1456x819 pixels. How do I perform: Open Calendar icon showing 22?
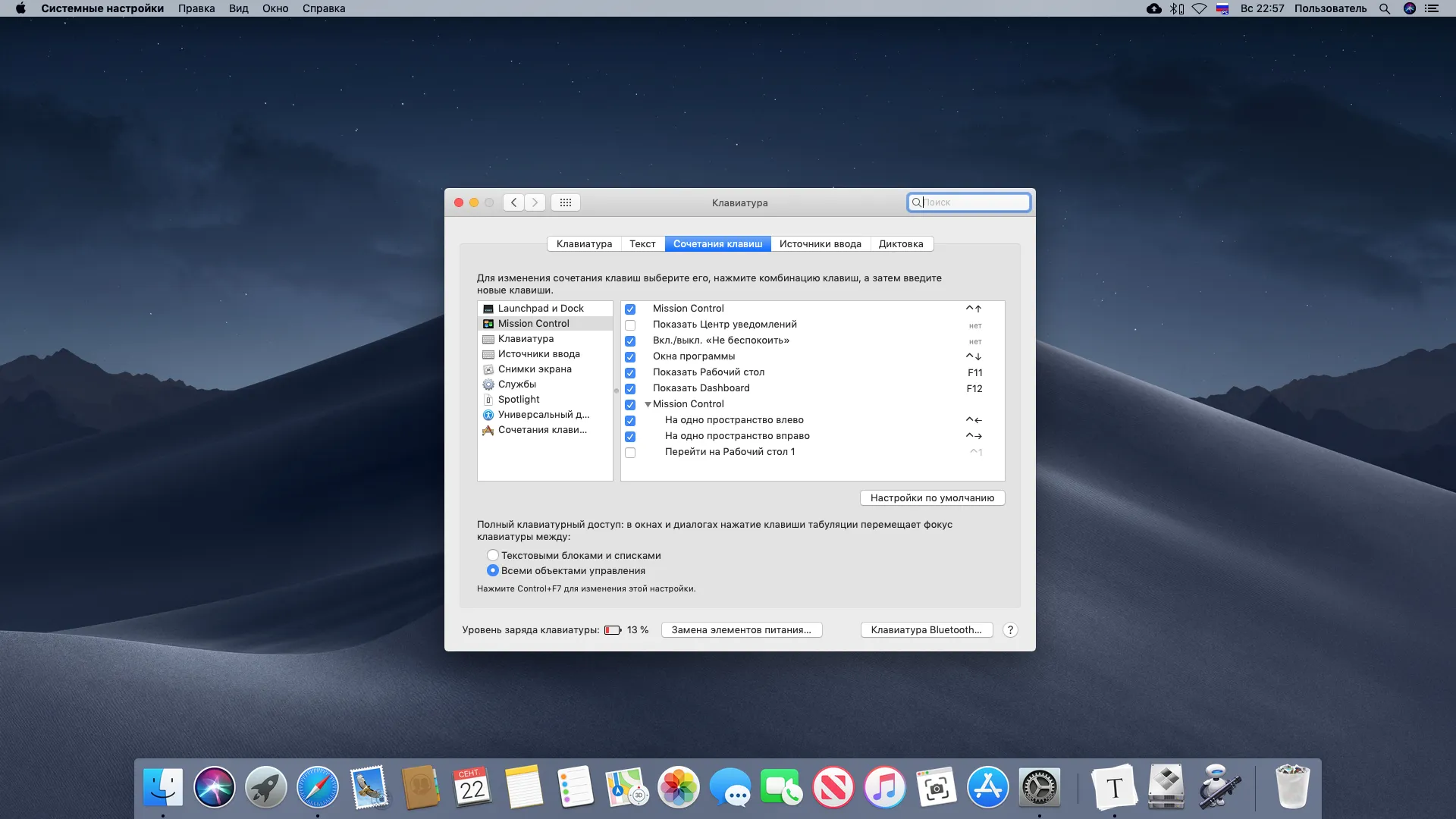coord(472,787)
